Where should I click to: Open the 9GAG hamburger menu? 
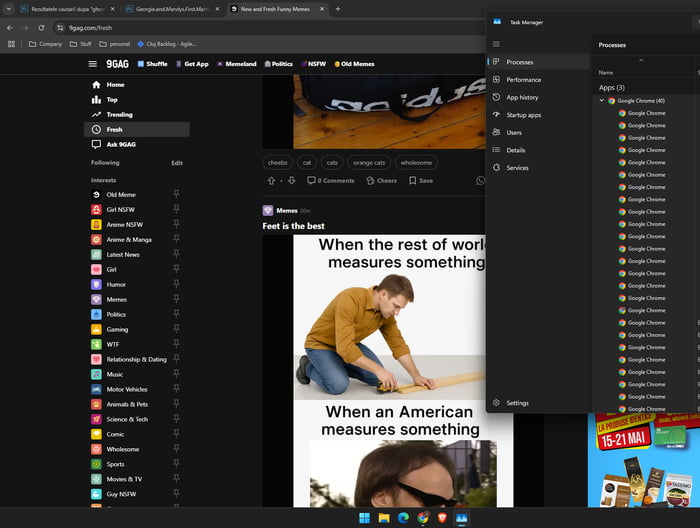coord(92,63)
